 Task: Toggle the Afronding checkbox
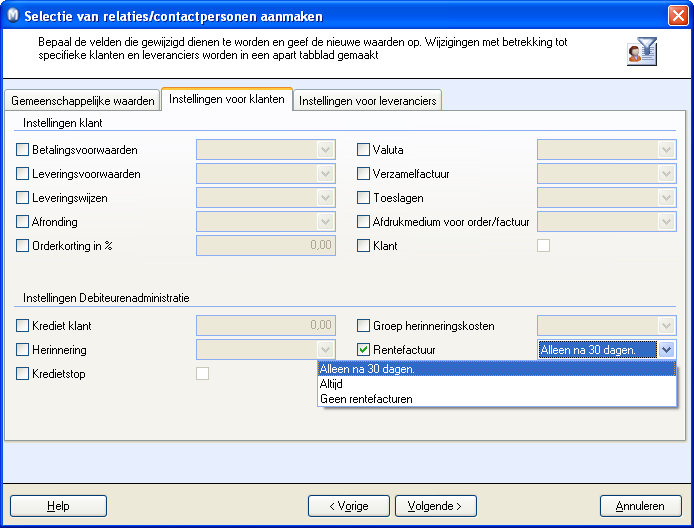point(22,221)
